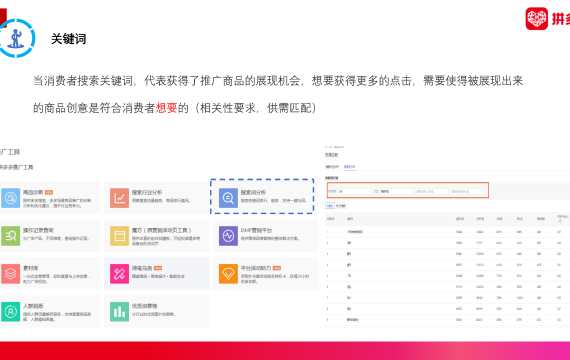Open the 商品诊断 tool icon
Viewport: 570px width, 360px height.
10,198
